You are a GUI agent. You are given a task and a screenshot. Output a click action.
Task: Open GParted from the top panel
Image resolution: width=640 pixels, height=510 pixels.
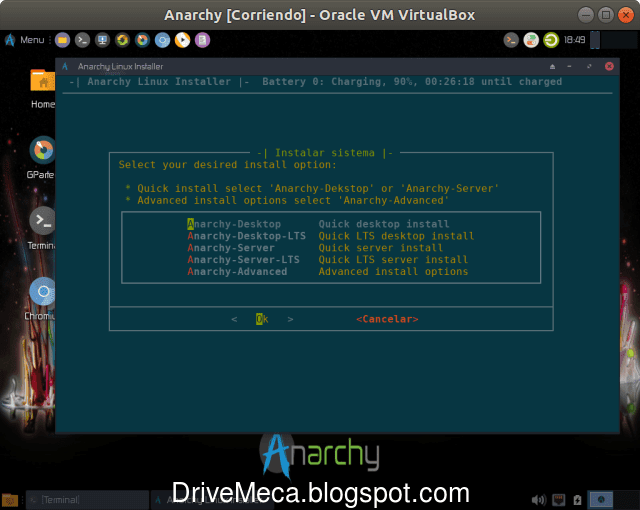coord(142,40)
